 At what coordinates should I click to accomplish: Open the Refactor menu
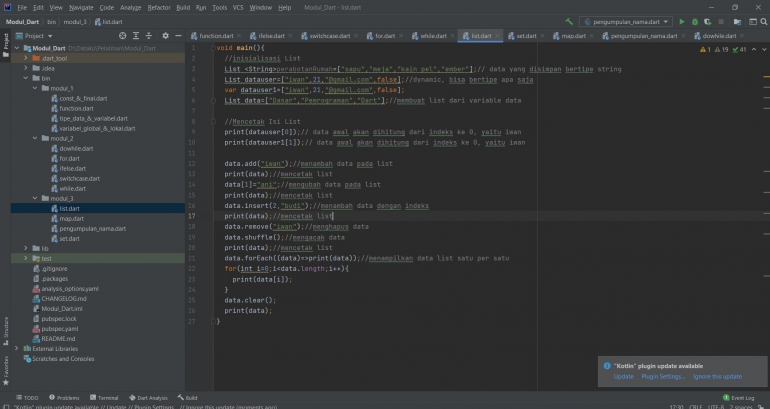coord(159,7)
